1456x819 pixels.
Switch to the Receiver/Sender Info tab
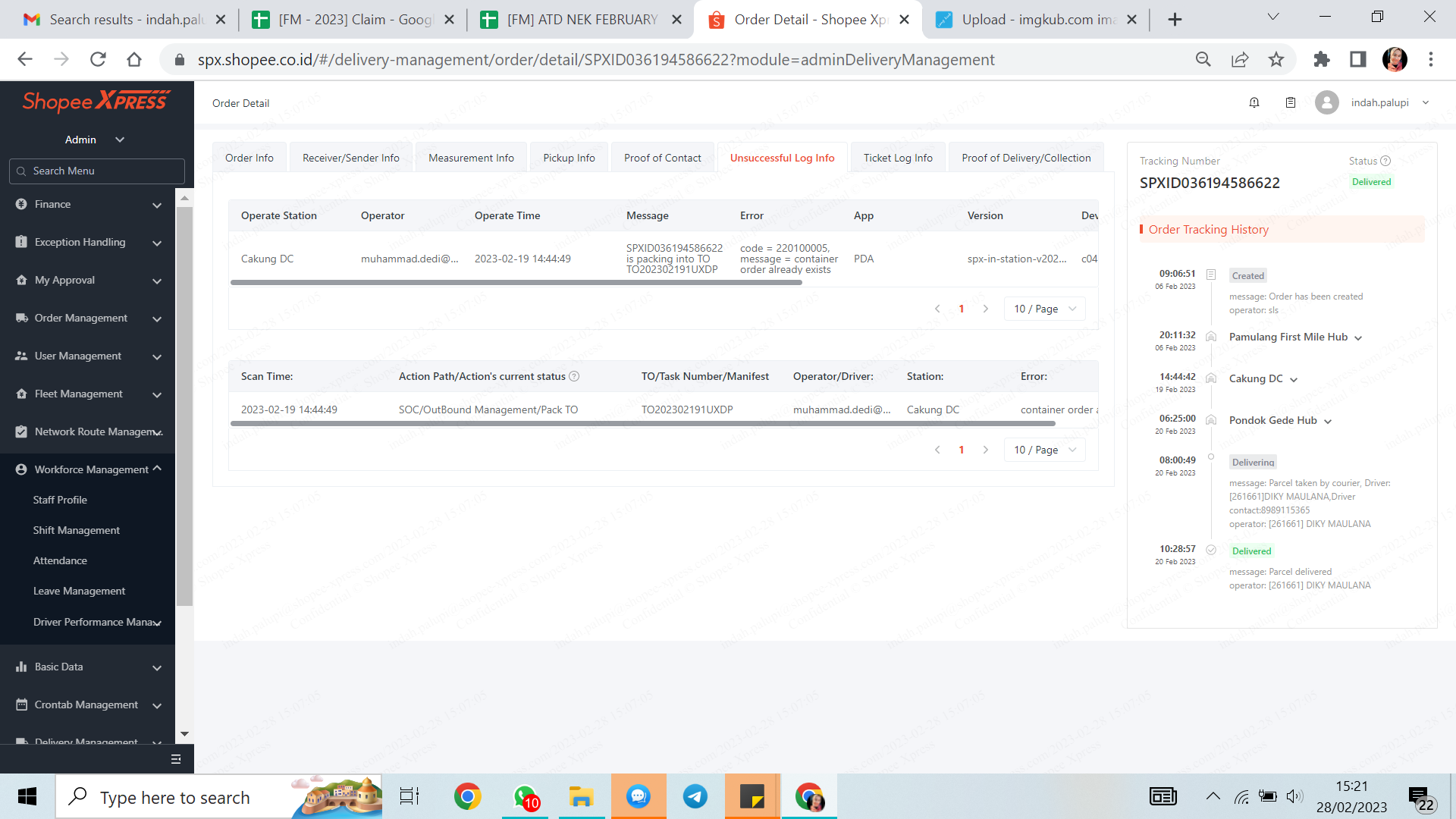(351, 158)
